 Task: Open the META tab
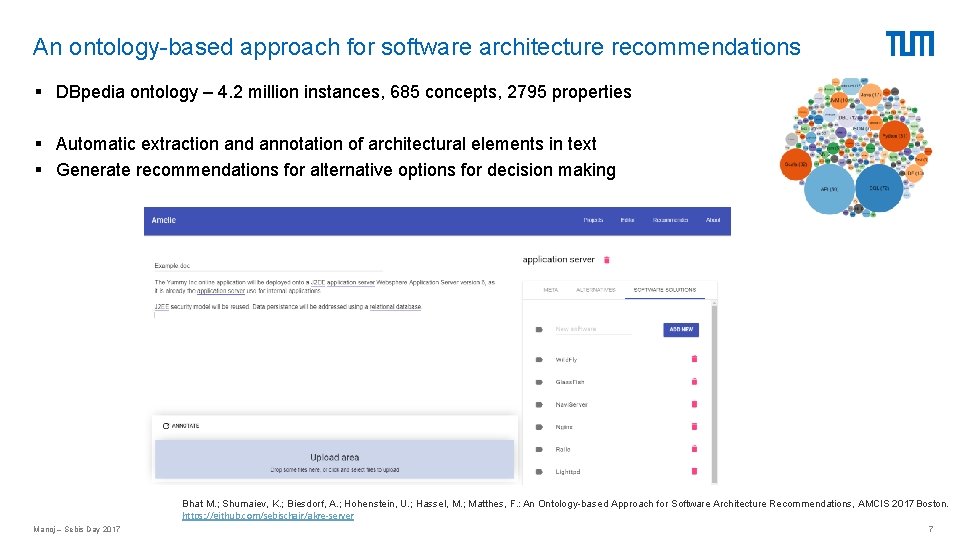tap(550, 290)
